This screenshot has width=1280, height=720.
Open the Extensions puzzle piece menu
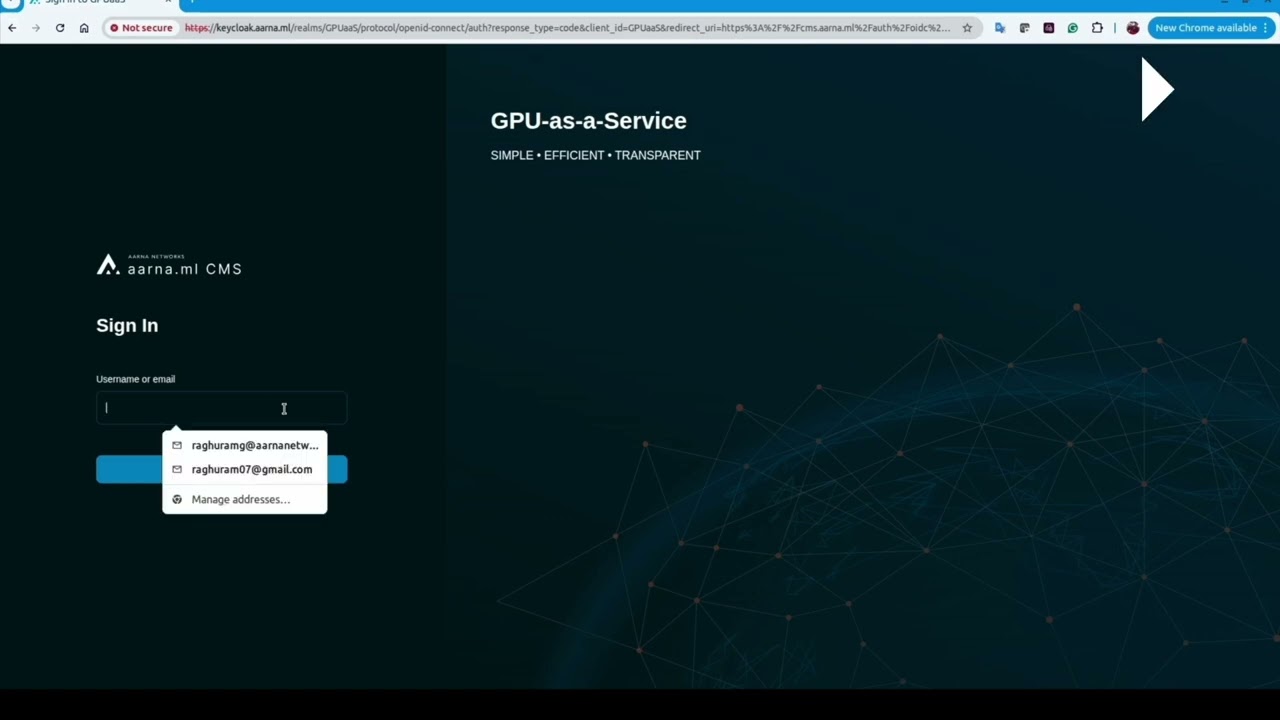[1097, 28]
